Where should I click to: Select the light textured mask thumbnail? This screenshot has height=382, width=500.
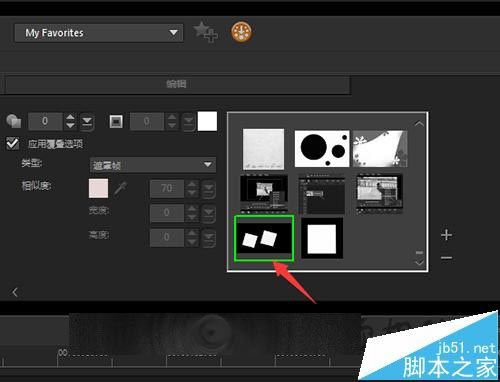click(264, 149)
